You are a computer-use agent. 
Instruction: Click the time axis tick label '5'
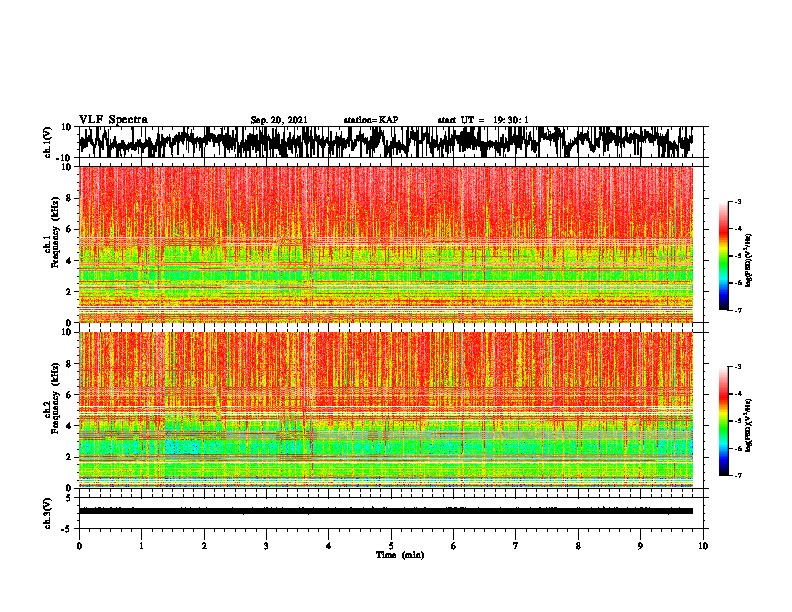coord(391,546)
